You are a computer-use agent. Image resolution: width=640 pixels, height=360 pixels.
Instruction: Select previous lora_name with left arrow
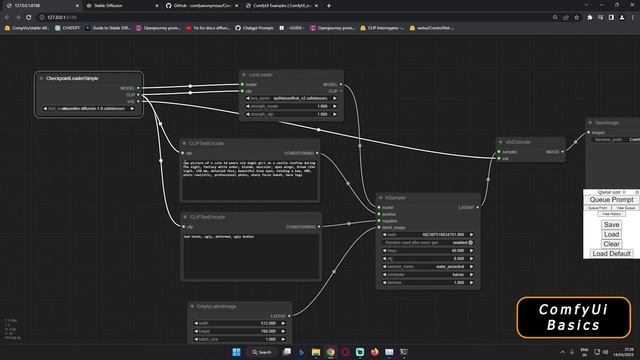247,98
